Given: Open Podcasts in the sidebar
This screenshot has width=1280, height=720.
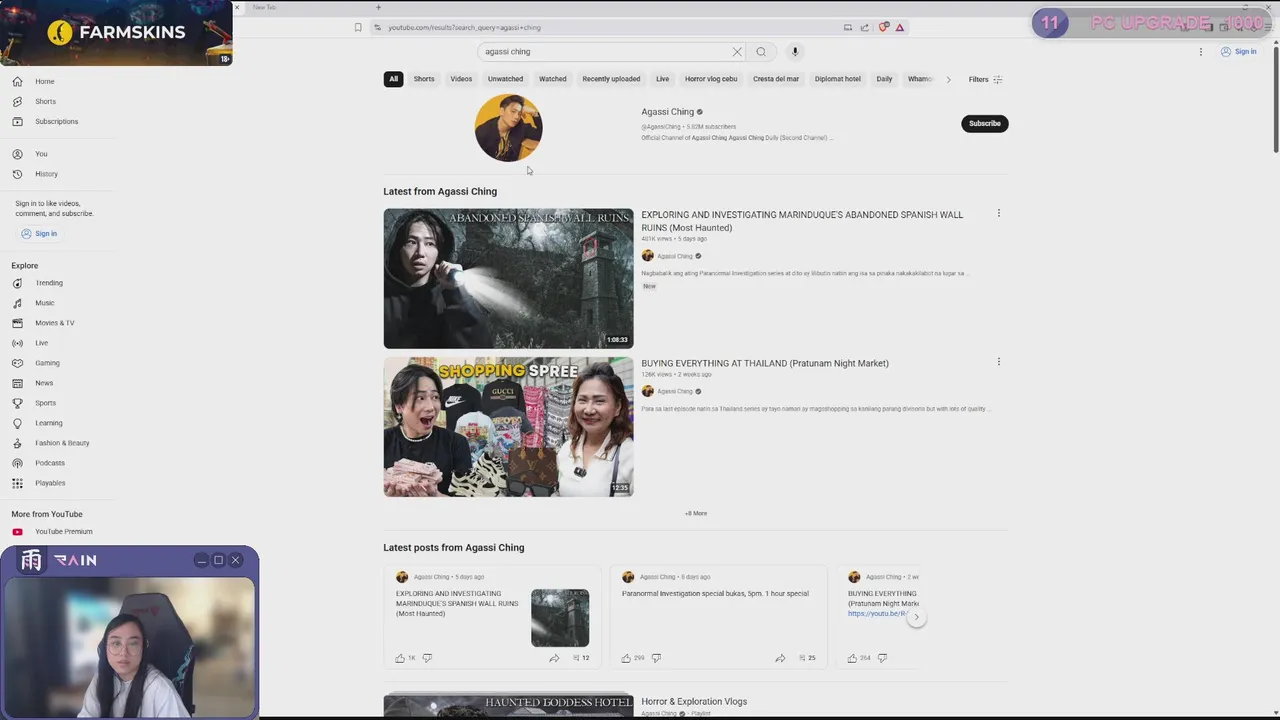Looking at the screenshot, I should pos(50,463).
